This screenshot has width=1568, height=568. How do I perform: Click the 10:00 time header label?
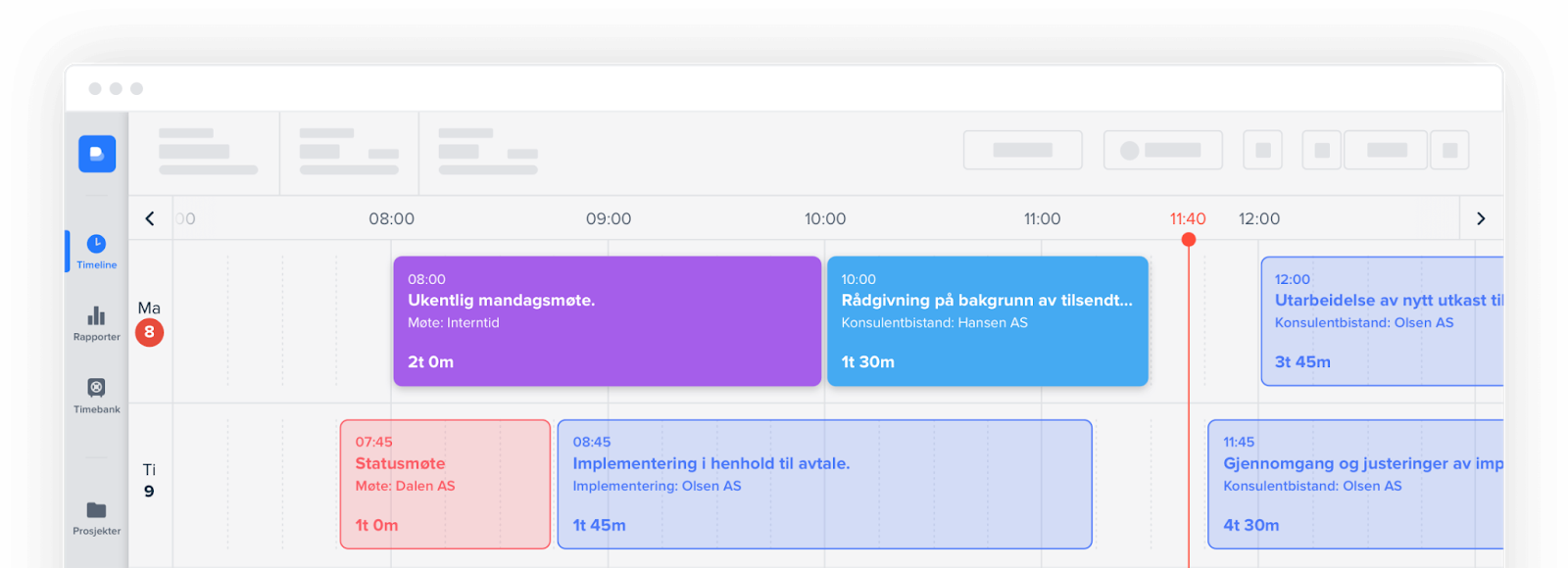pyautogui.click(x=825, y=219)
